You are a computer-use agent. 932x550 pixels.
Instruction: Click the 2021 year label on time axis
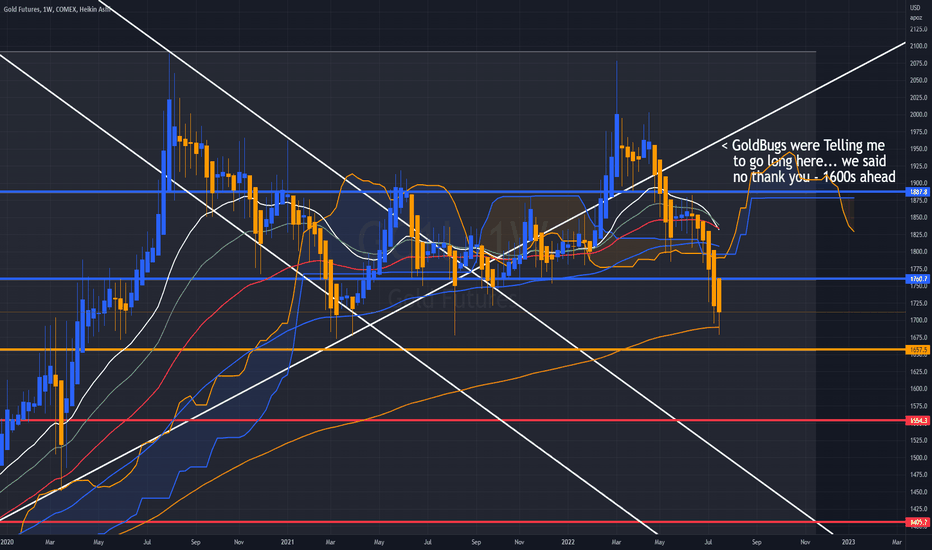coord(287,542)
